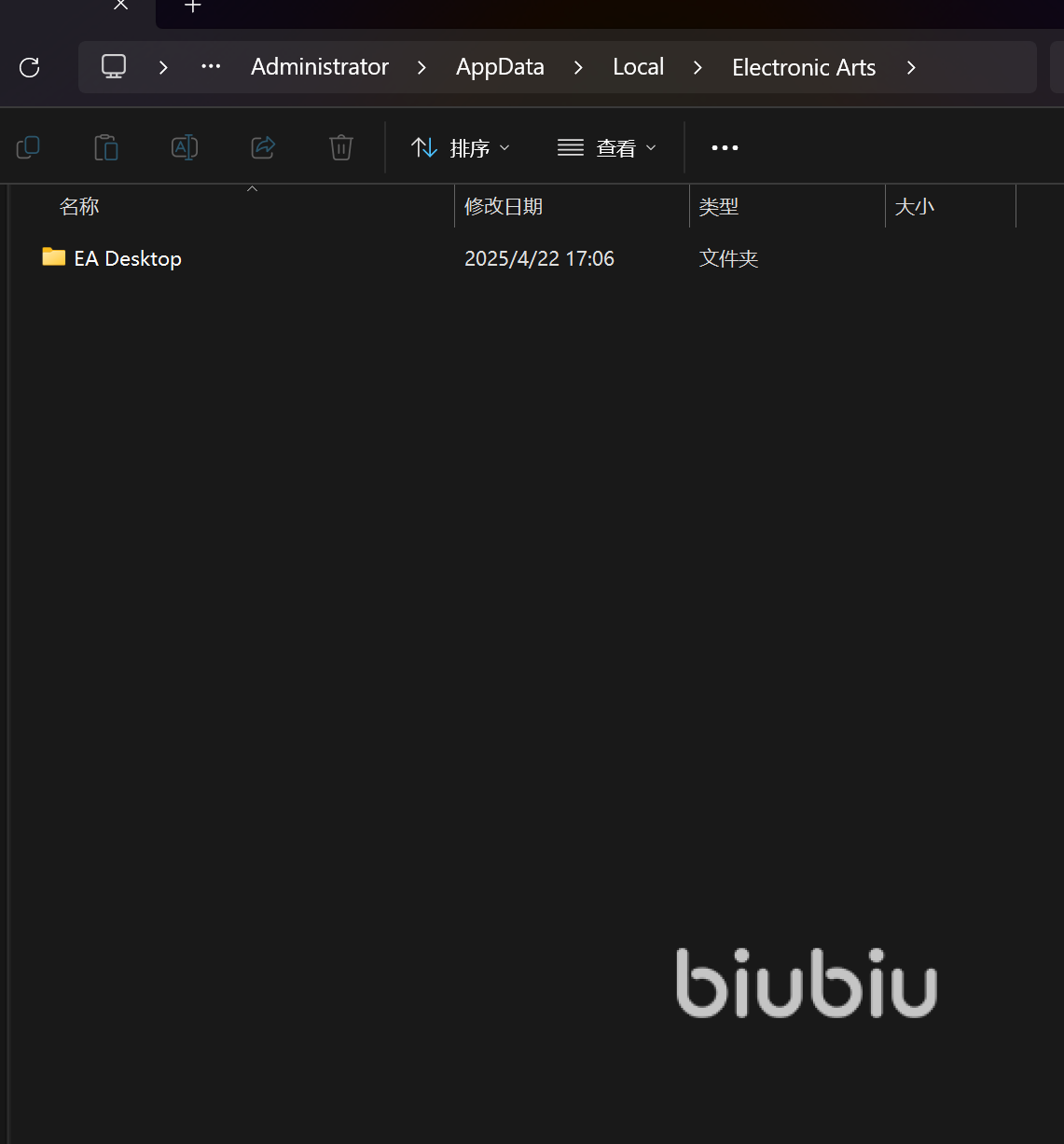This screenshot has height=1144, width=1064.
Task: Open the 查看 view dropdown
Action: click(607, 148)
